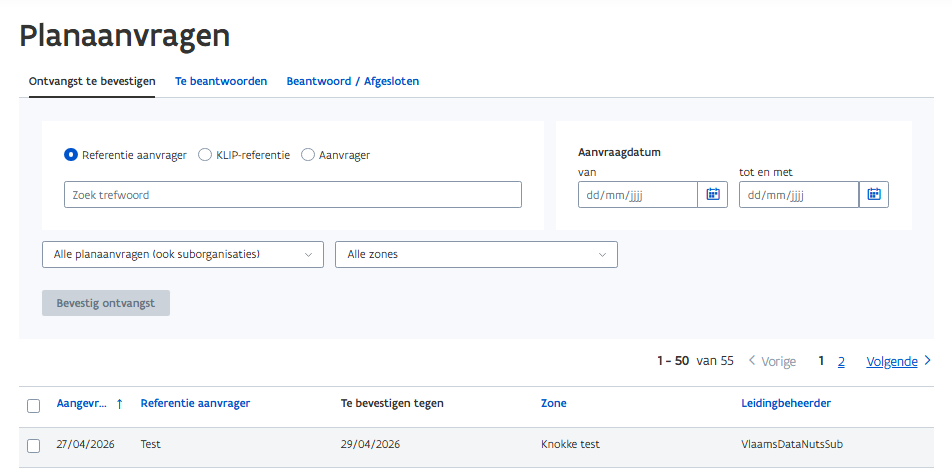Viewport: 952px width, 472px height.
Task: Click the Vorige left chevron icon
Action: 752,361
